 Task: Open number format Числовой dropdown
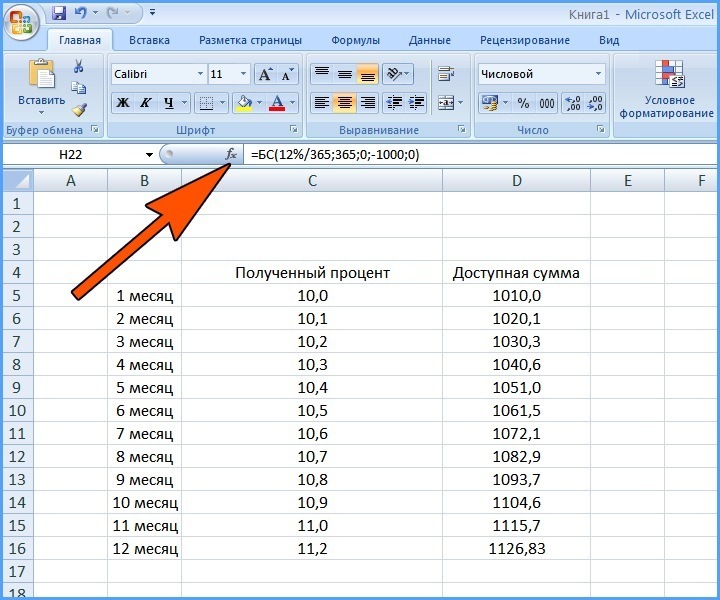click(x=598, y=74)
